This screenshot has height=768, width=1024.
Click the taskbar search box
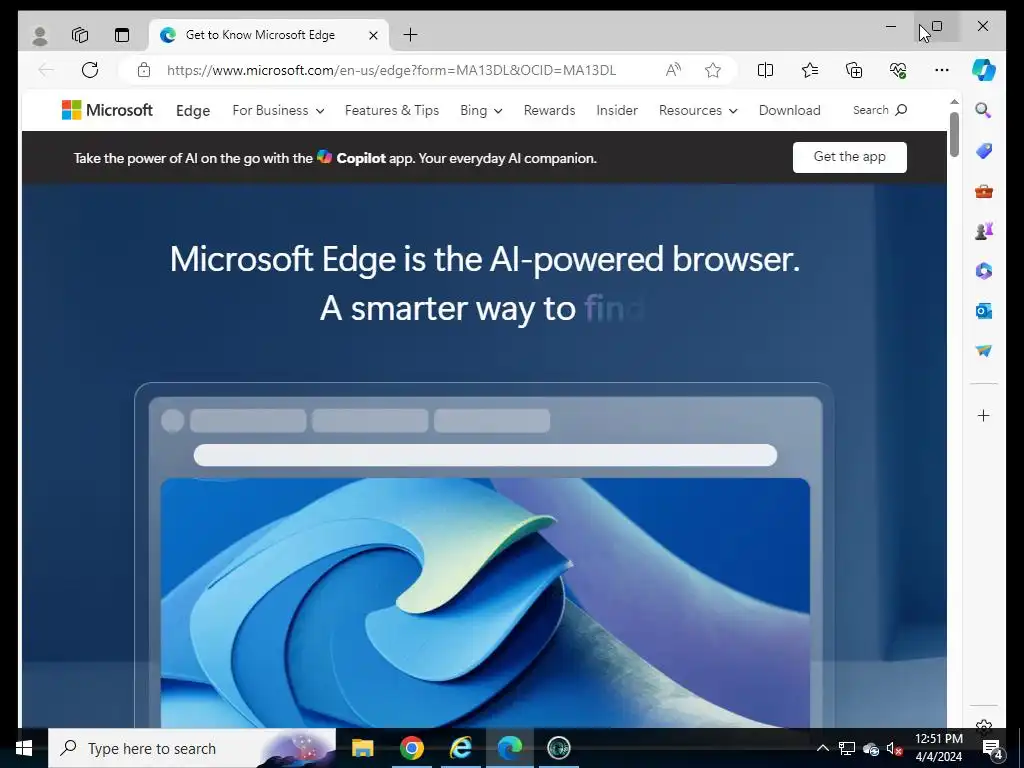[x=192, y=748]
